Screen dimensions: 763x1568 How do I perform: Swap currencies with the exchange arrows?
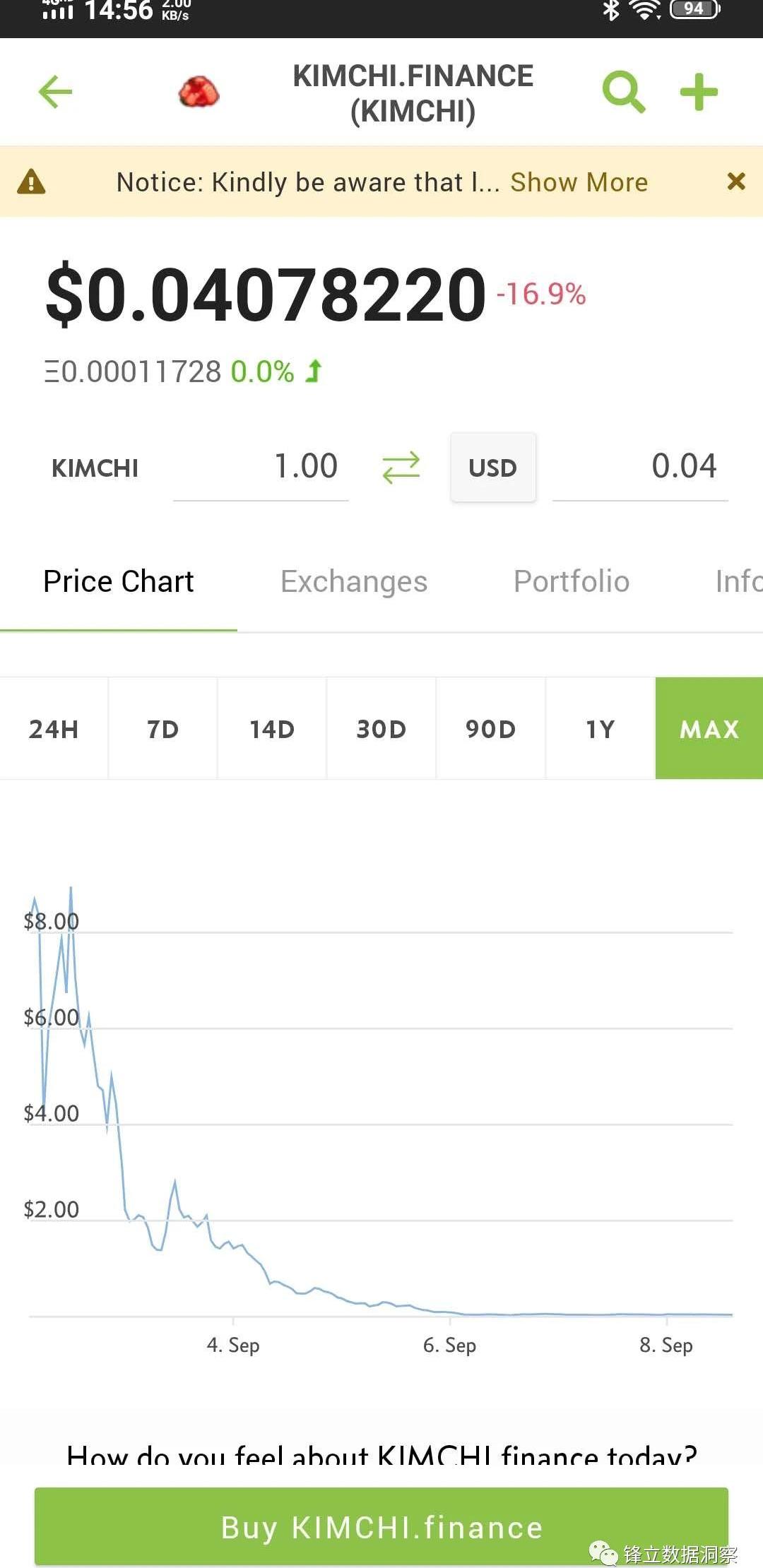click(x=401, y=468)
